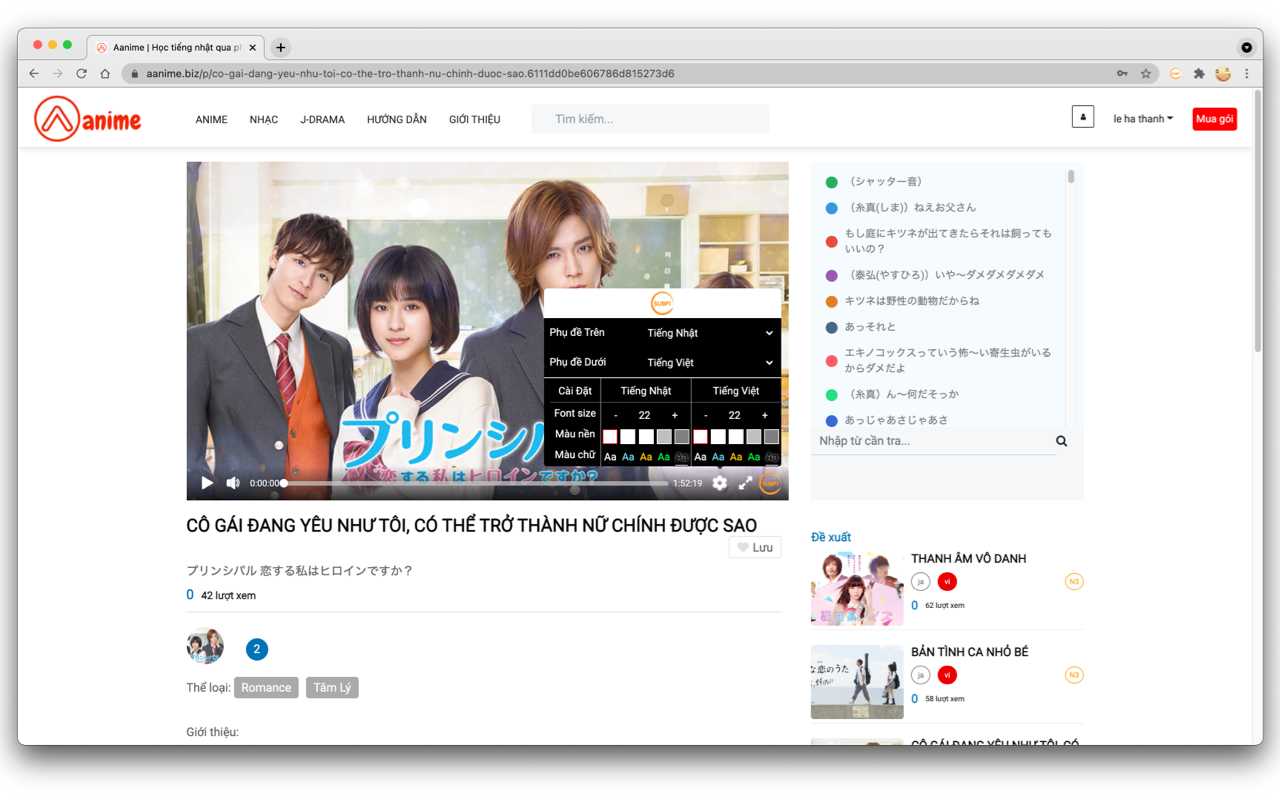Open the J-DRAMA menu item
The height and width of the screenshot is (800, 1280).
coord(322,120)
